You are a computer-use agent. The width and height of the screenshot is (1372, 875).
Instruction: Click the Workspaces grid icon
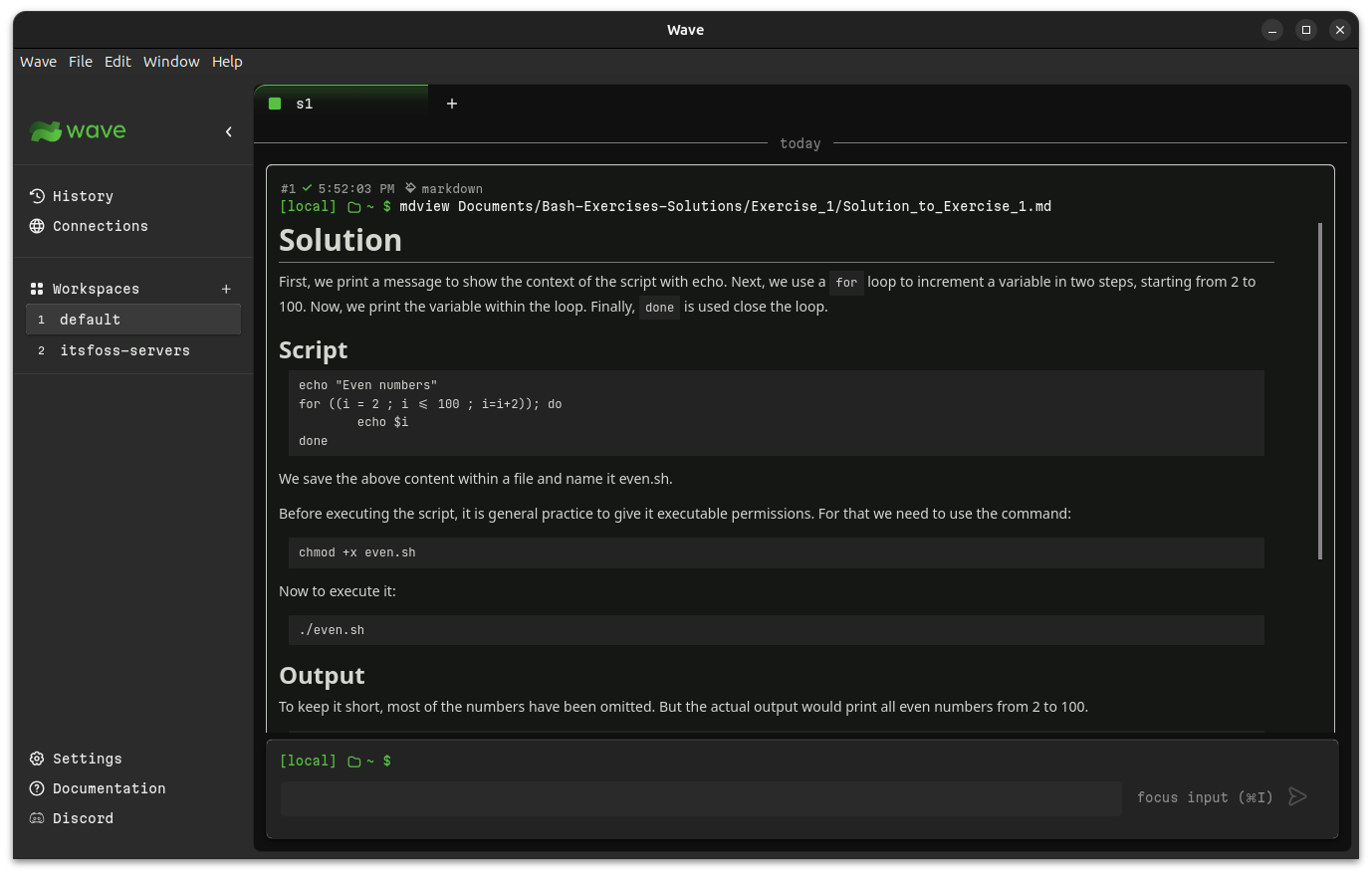click(35, 289)
